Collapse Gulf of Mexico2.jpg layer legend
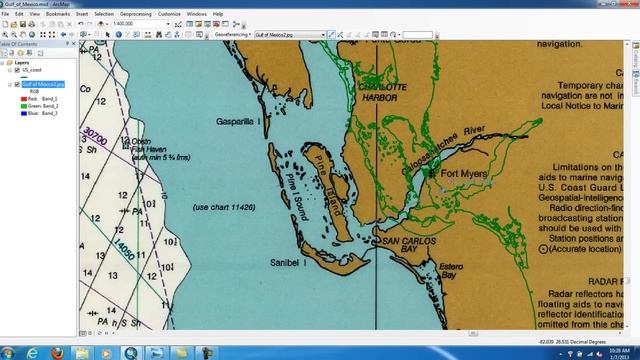This screenshot has width=640, height=360. point(10,84)
